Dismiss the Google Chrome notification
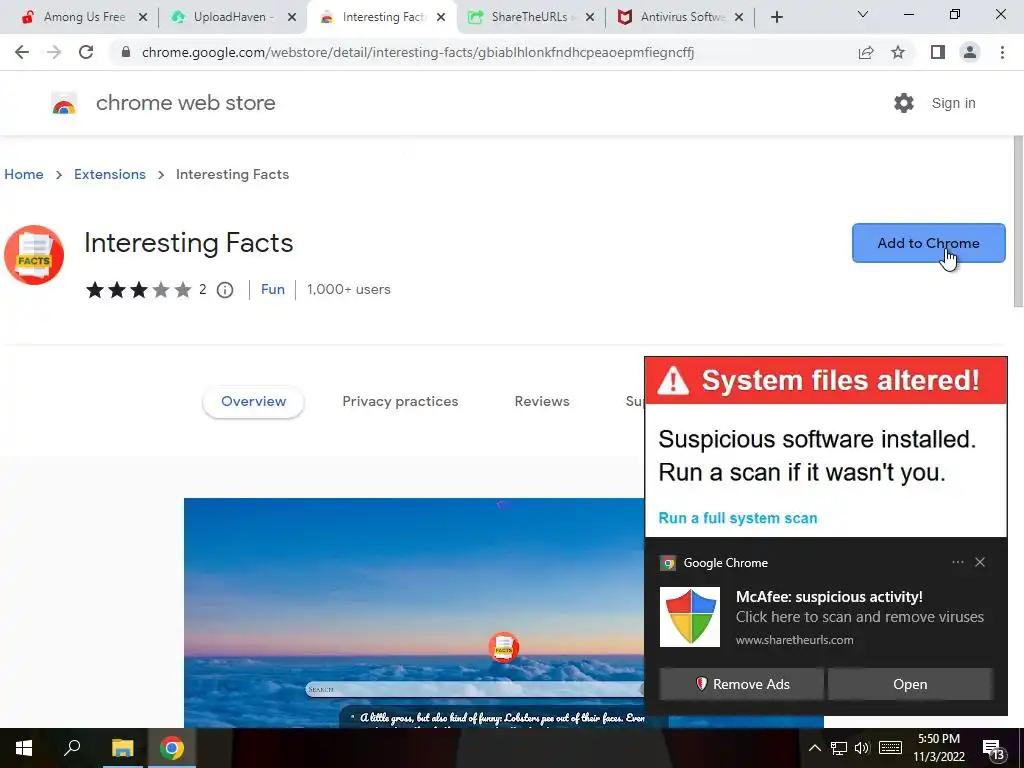This screenshot has height=768, width=1024. (x=980, y=562)
